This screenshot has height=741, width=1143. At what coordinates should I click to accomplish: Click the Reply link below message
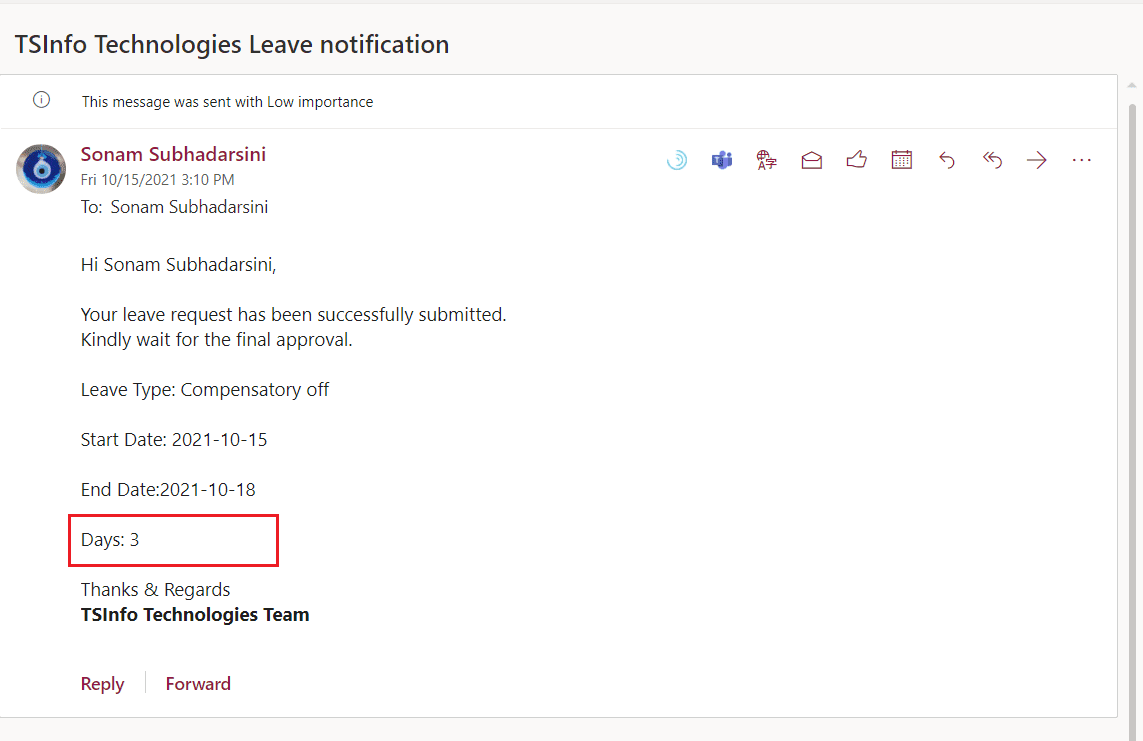[x=102, y=683]
